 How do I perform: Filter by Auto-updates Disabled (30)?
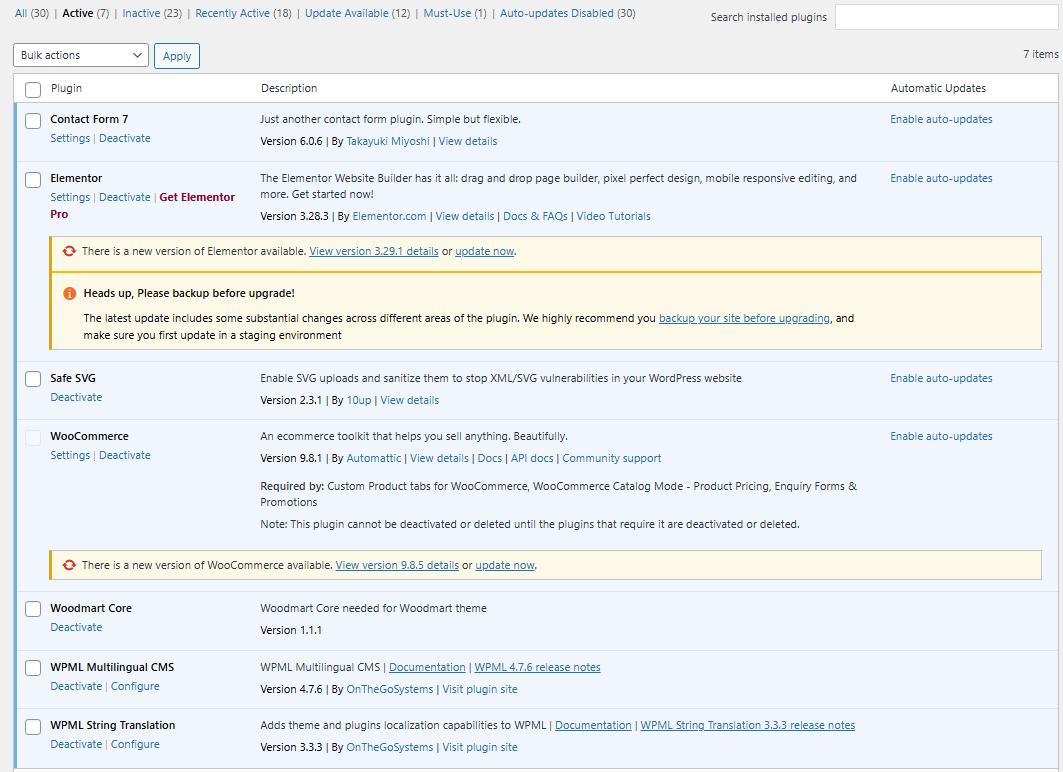(567, 13)
